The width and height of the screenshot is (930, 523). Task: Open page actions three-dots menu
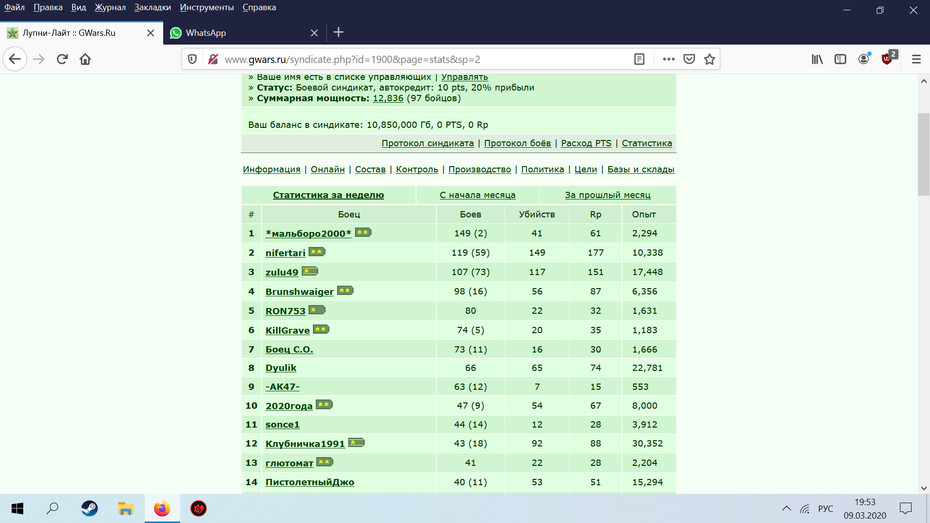[x=668, y=59]
